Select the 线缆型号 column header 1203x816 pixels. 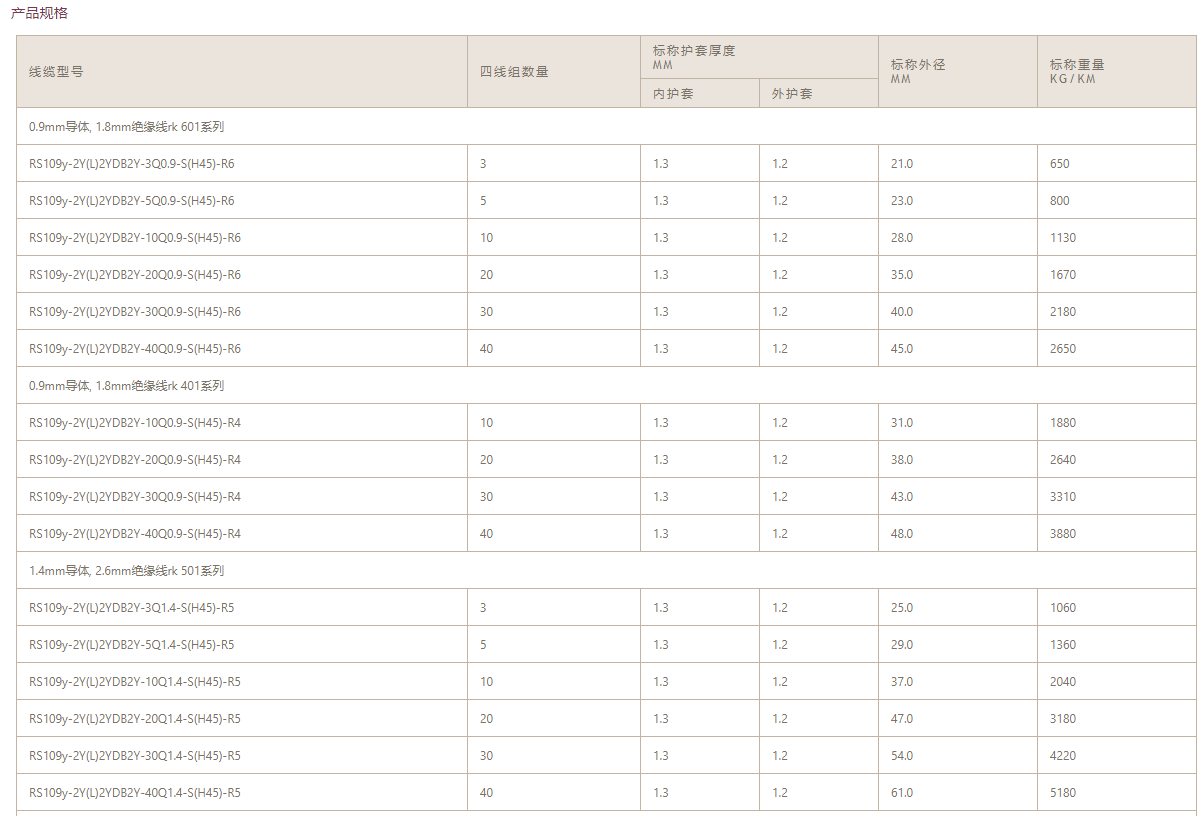(x=56, y=72)
